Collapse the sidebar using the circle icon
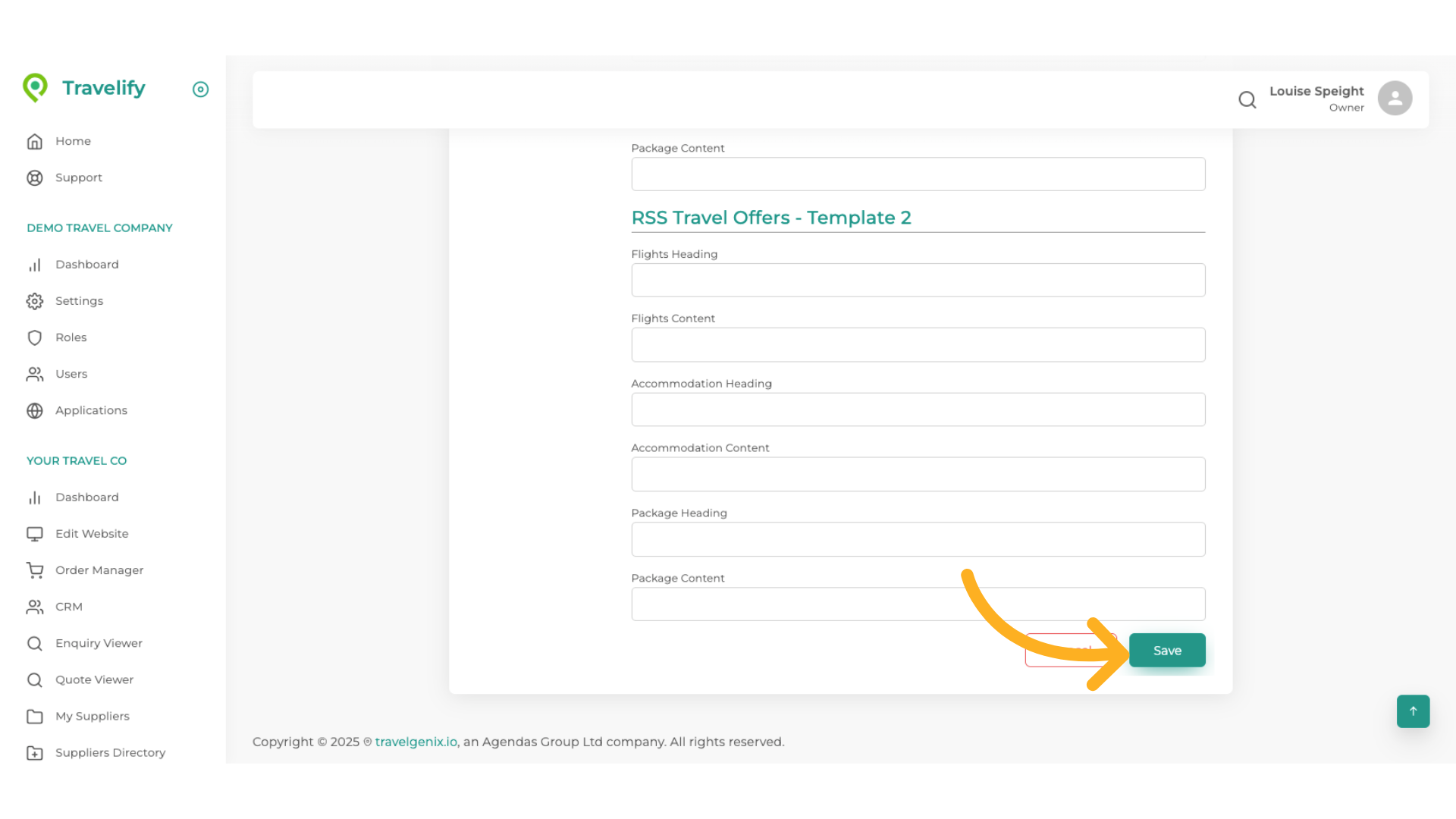Image resolution: width=1456 pixels, height=819 pixels. [200, 89]
